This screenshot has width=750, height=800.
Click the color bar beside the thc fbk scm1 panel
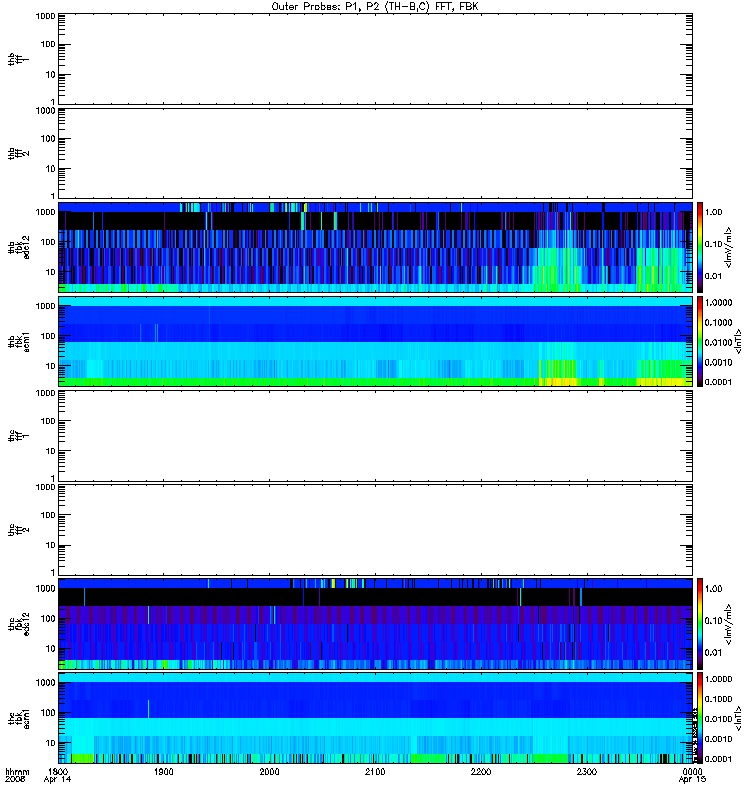[x=700, y=718]
